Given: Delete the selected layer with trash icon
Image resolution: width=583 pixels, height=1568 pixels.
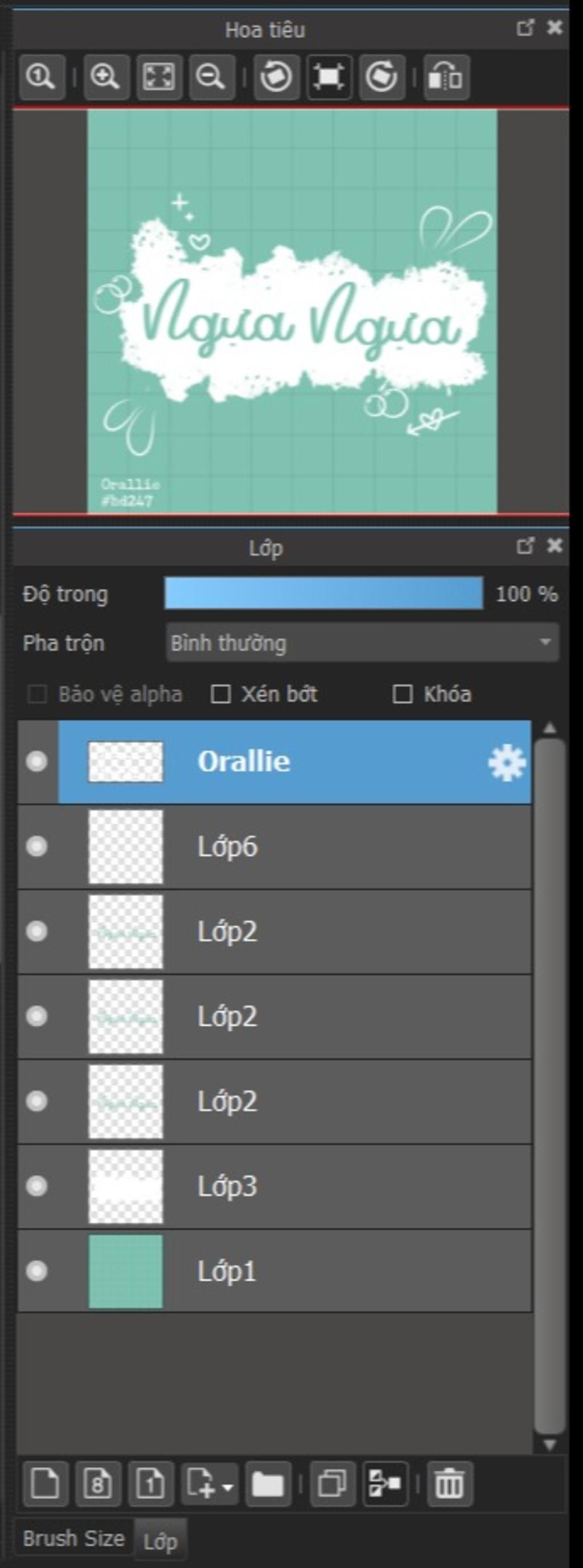Looking at the screenshot, I should click(450, 1483).
